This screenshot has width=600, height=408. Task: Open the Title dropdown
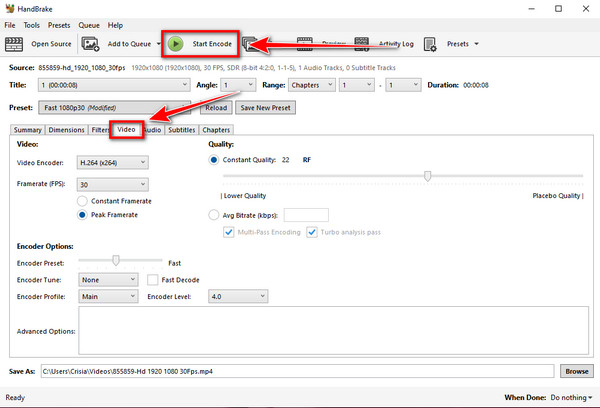[114, 85]
